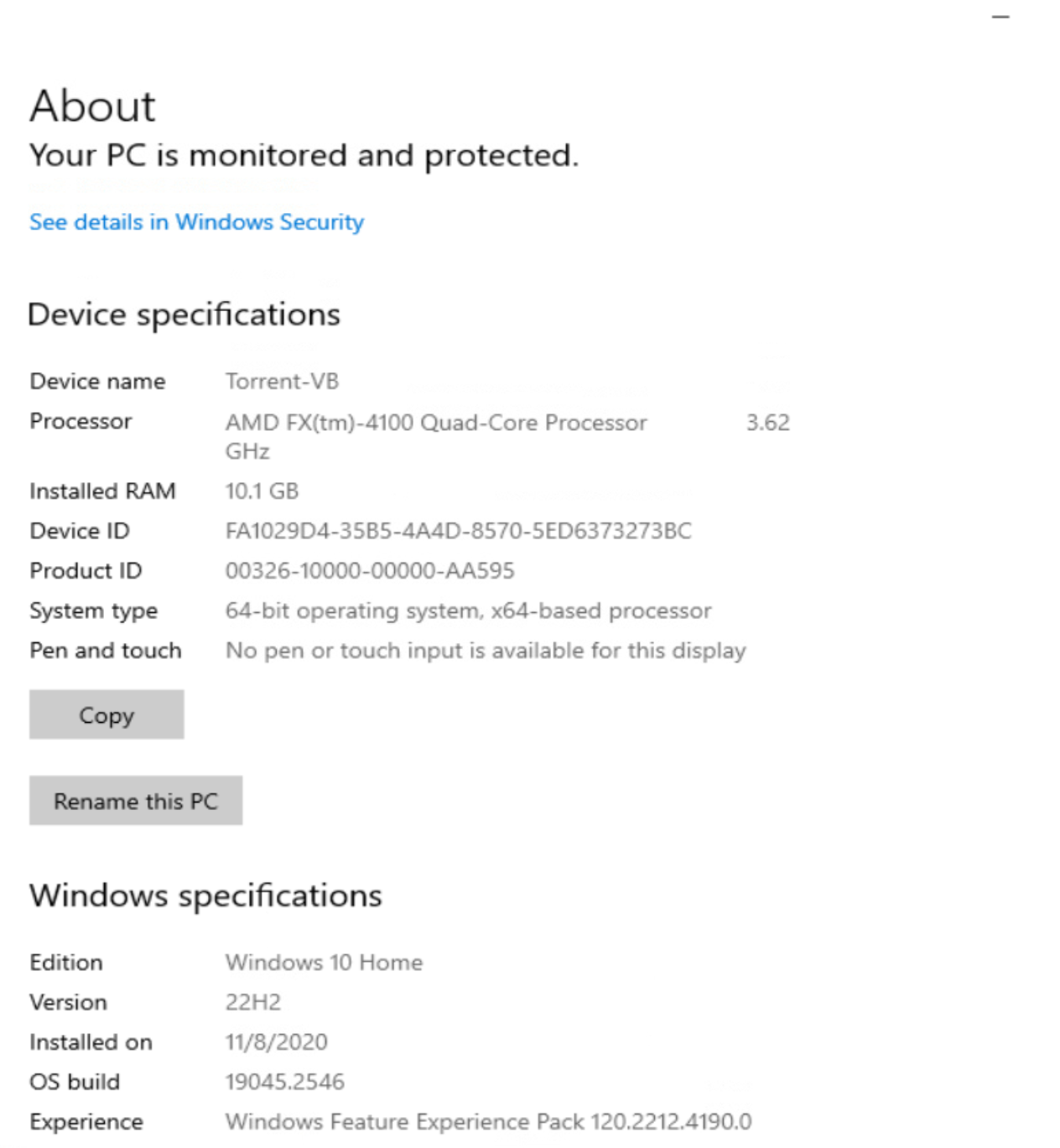Click the Your PC is monitored and protected text
This screenshot has width=1060, height=1148.
(x=304, y=156)
